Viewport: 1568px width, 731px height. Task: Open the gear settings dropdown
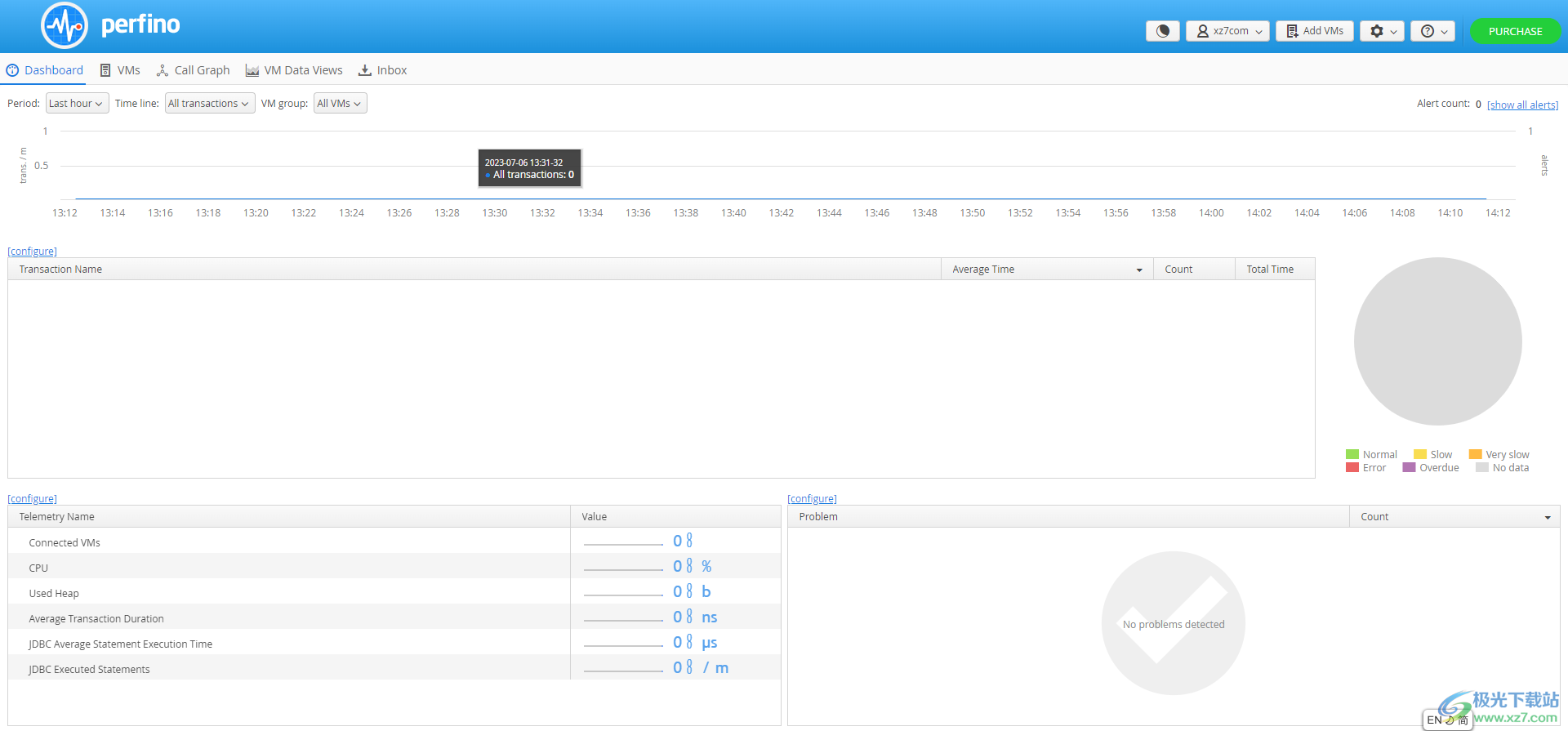[1383, 31]
